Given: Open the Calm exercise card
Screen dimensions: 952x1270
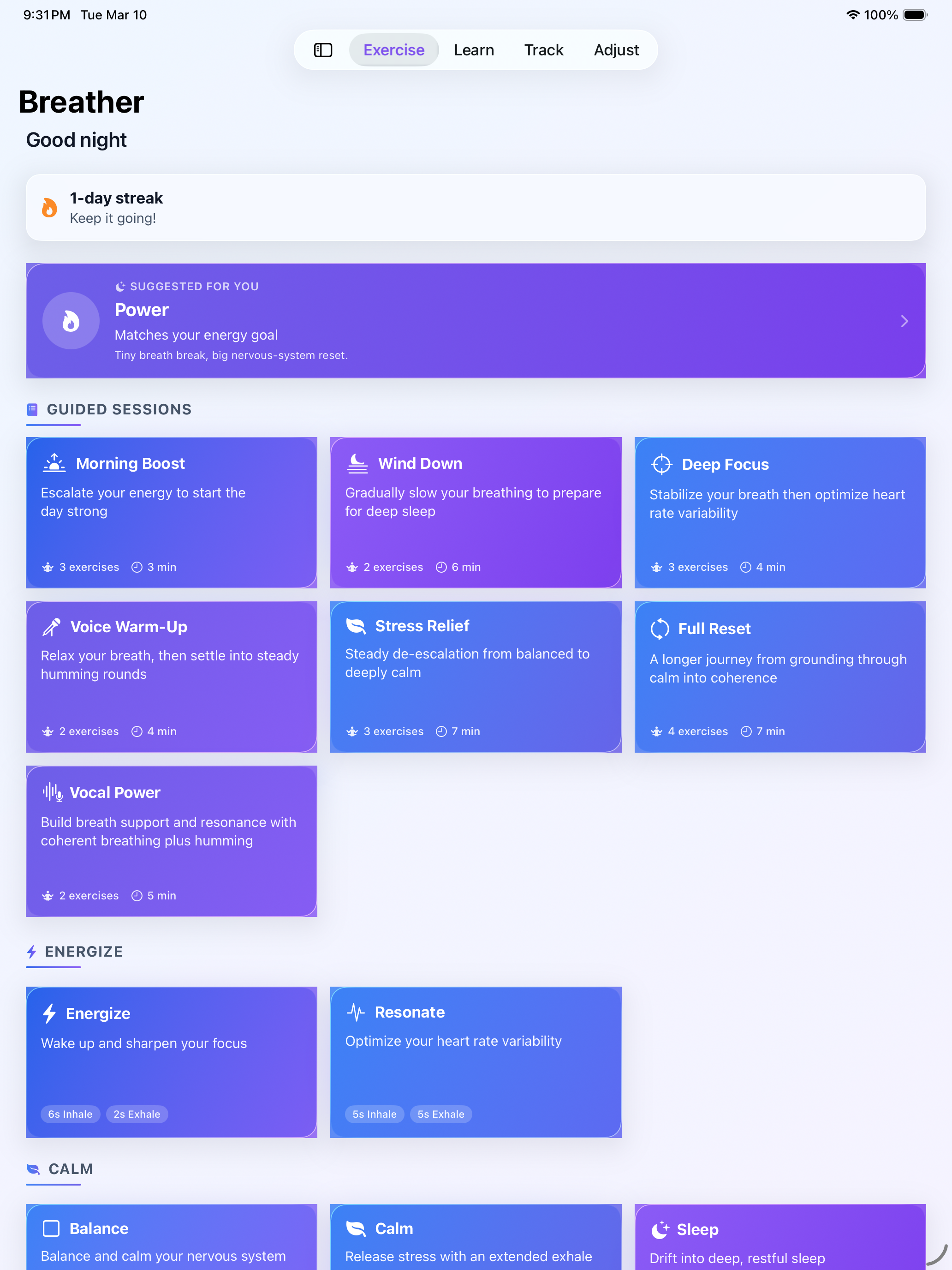Looking at the screenshot, I should (476, 1237).
